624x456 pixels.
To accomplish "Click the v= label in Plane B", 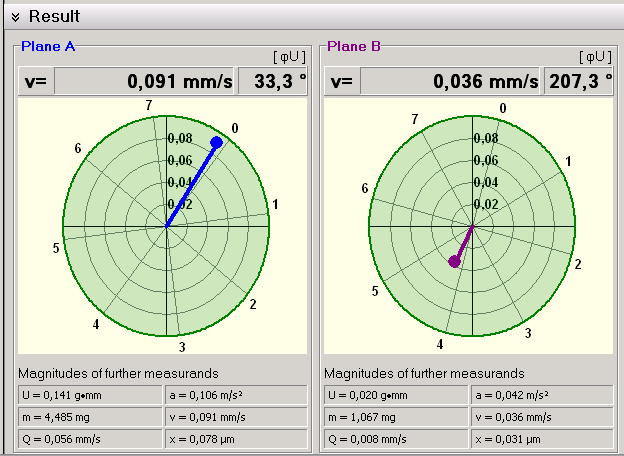I will click(x=340, y=82).
